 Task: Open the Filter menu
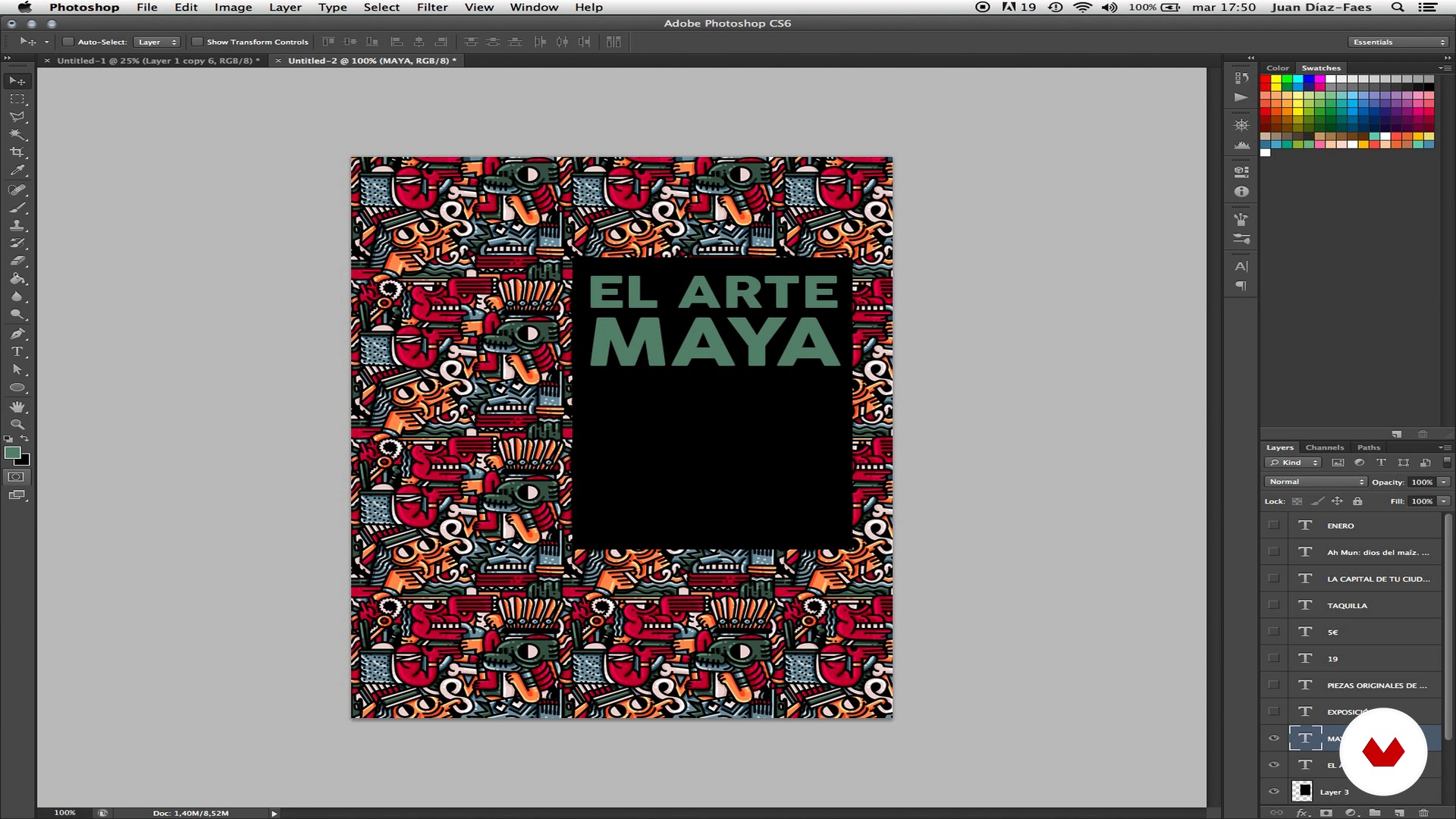(432, 8)
